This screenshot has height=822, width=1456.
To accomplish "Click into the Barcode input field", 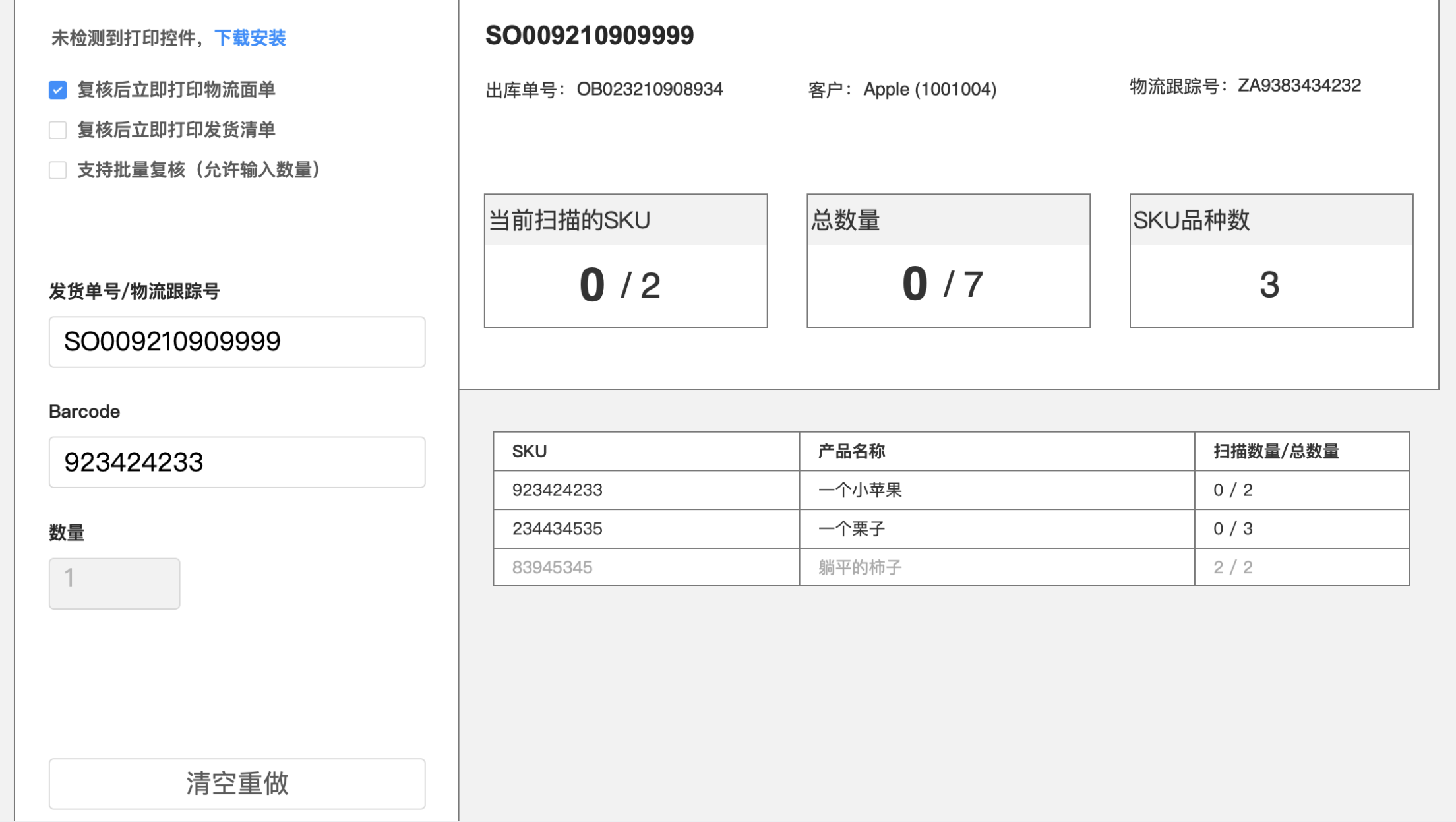I will coord(237,462).
